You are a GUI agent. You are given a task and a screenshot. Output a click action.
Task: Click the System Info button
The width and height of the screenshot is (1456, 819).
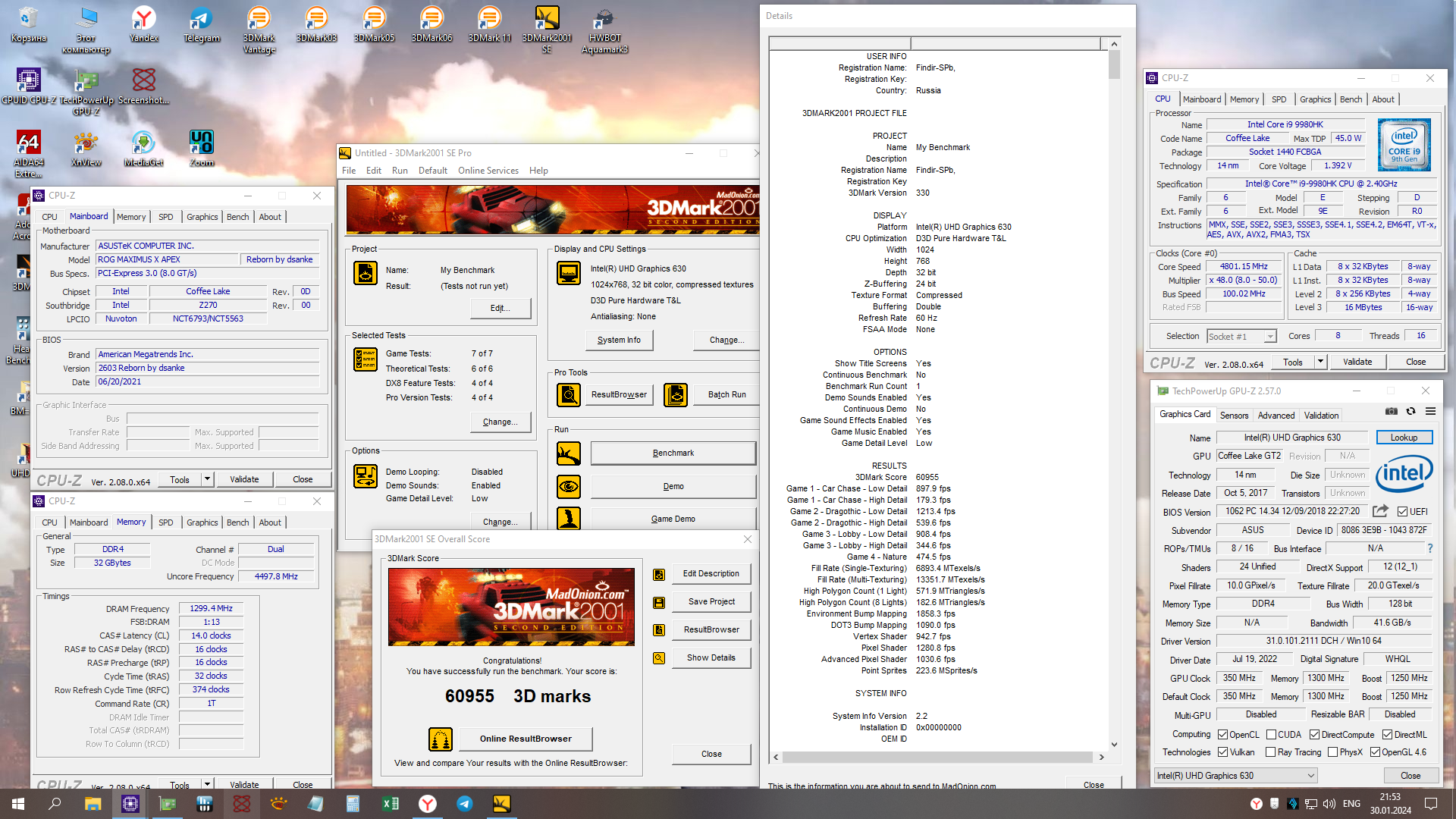[619, 340]
